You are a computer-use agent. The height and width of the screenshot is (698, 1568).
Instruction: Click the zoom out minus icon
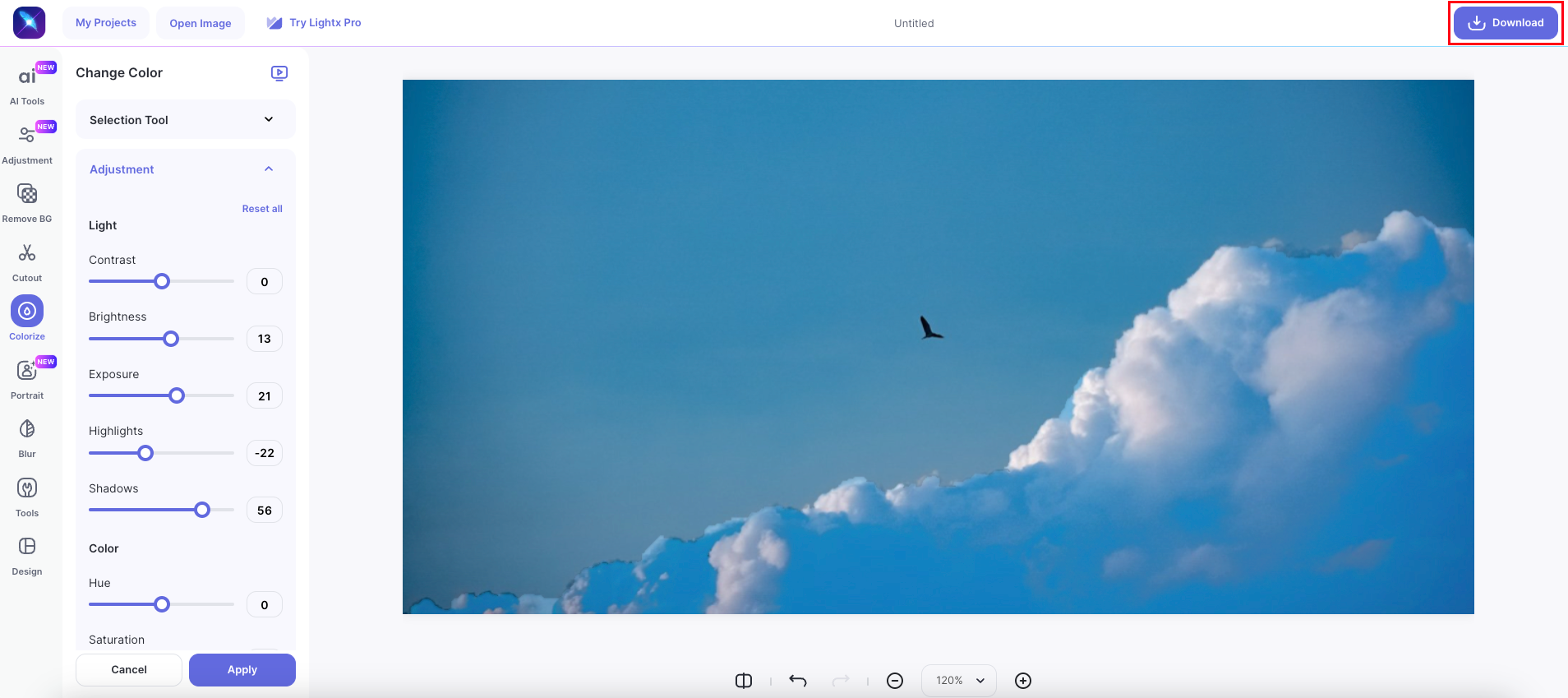895,681
